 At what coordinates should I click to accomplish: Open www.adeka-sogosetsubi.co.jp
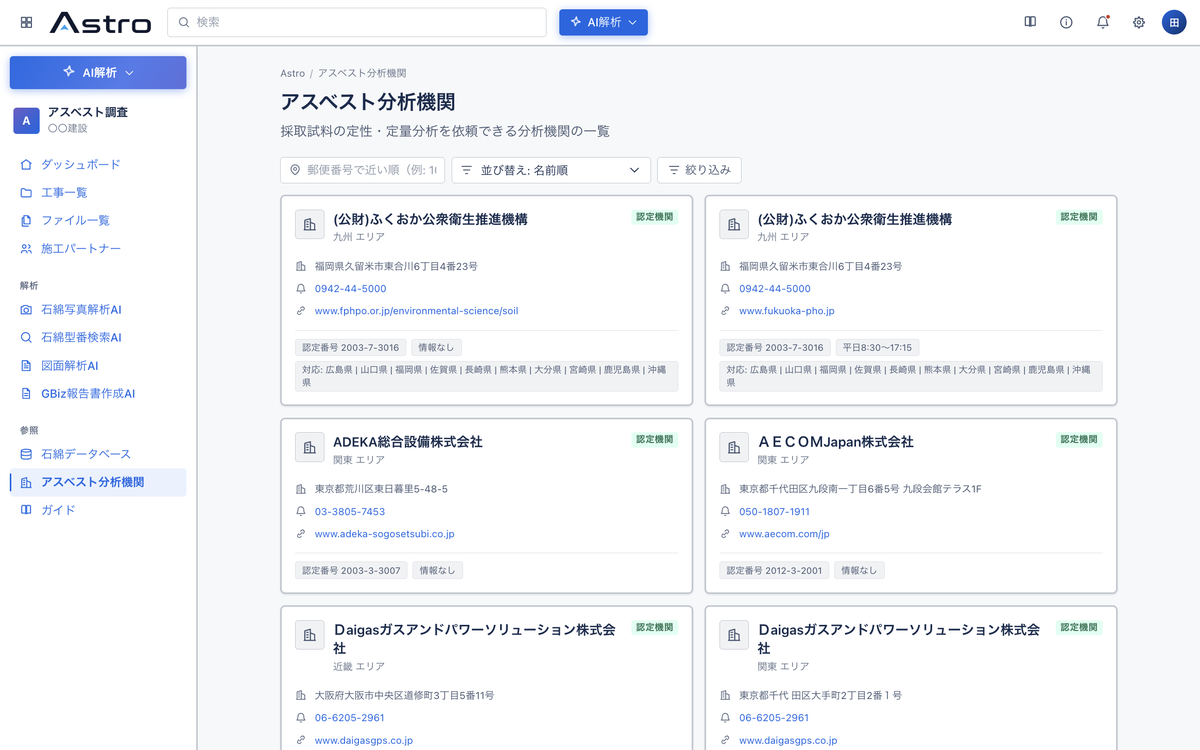tap(385, 534)
